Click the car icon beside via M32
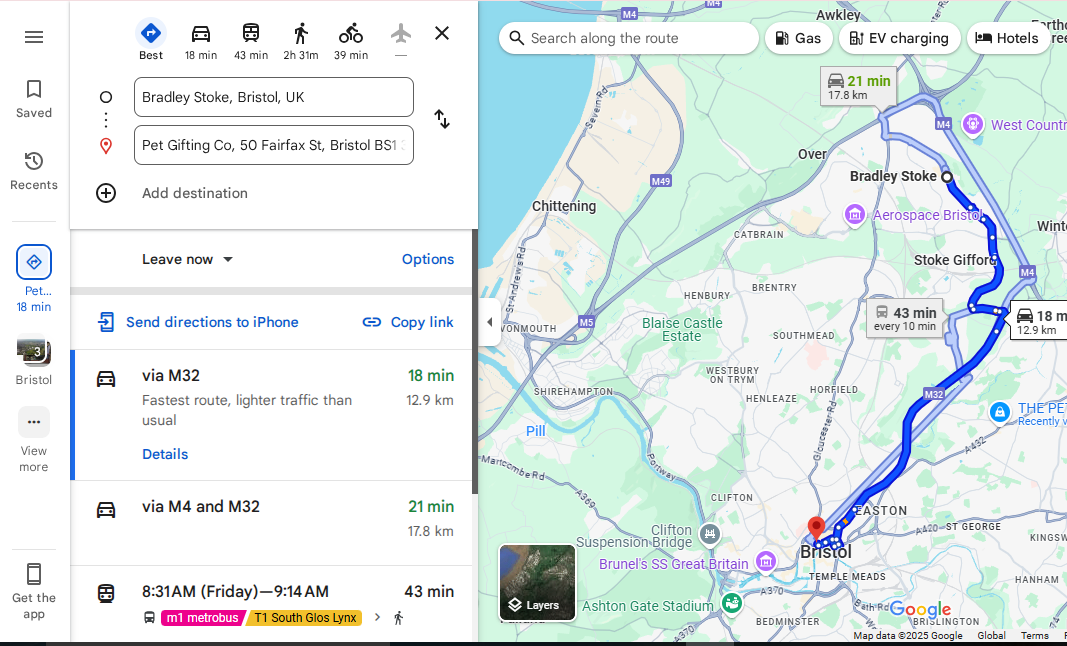This screenshot has height=646, width=1067. (x=105, y=378)
